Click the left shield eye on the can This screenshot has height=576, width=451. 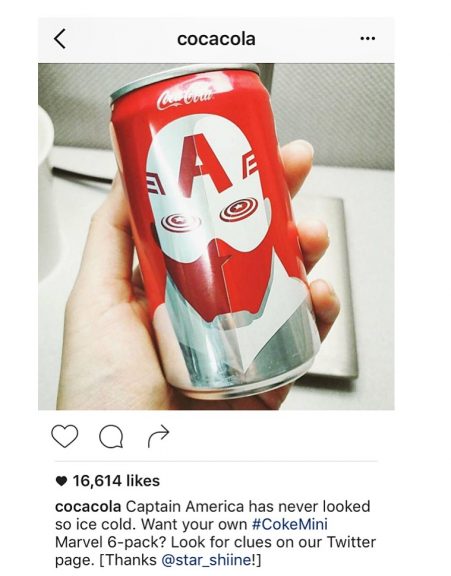pos(181,221)
